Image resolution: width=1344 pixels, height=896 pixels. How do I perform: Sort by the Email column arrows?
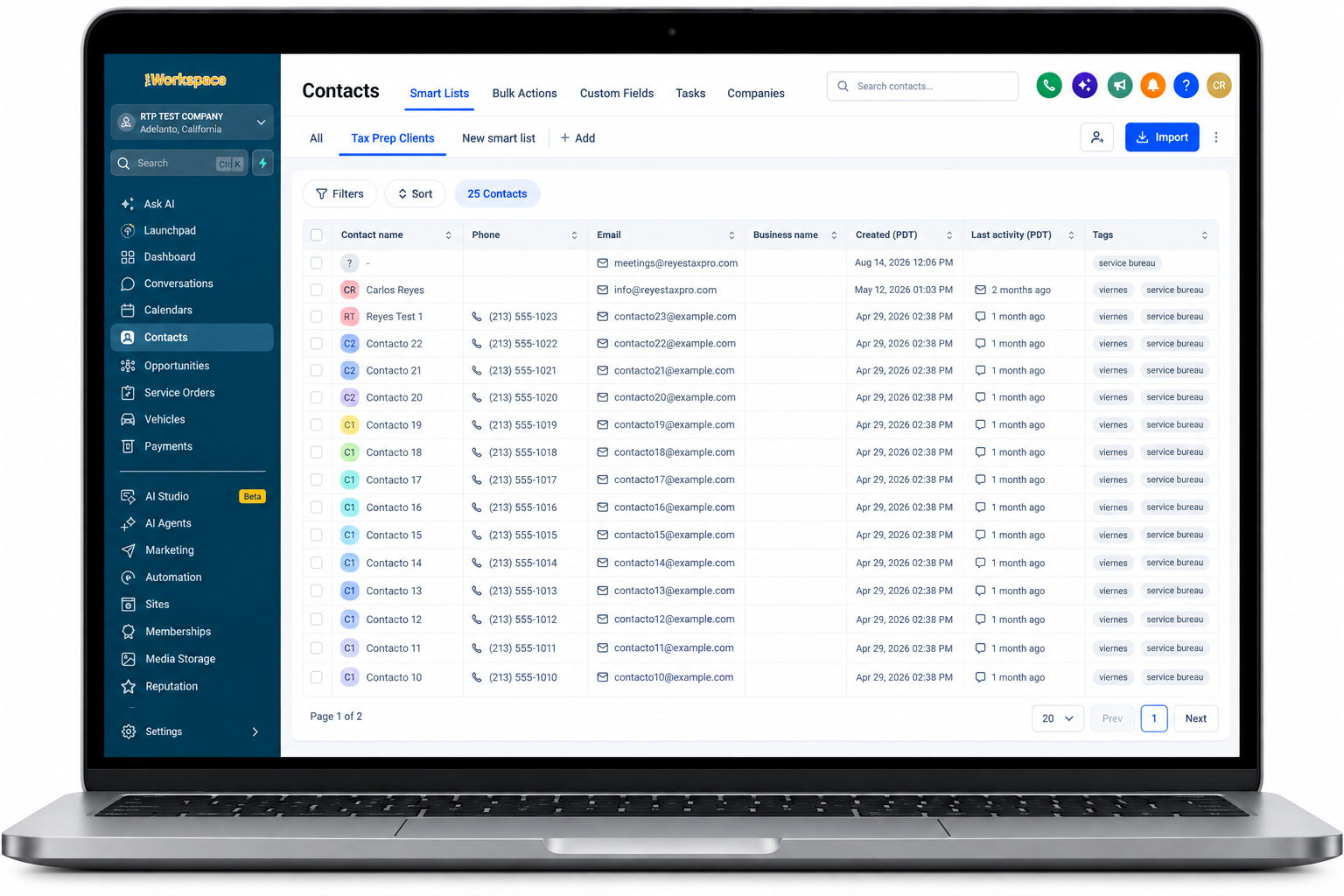pyautogui.click(x=731, y=235)
